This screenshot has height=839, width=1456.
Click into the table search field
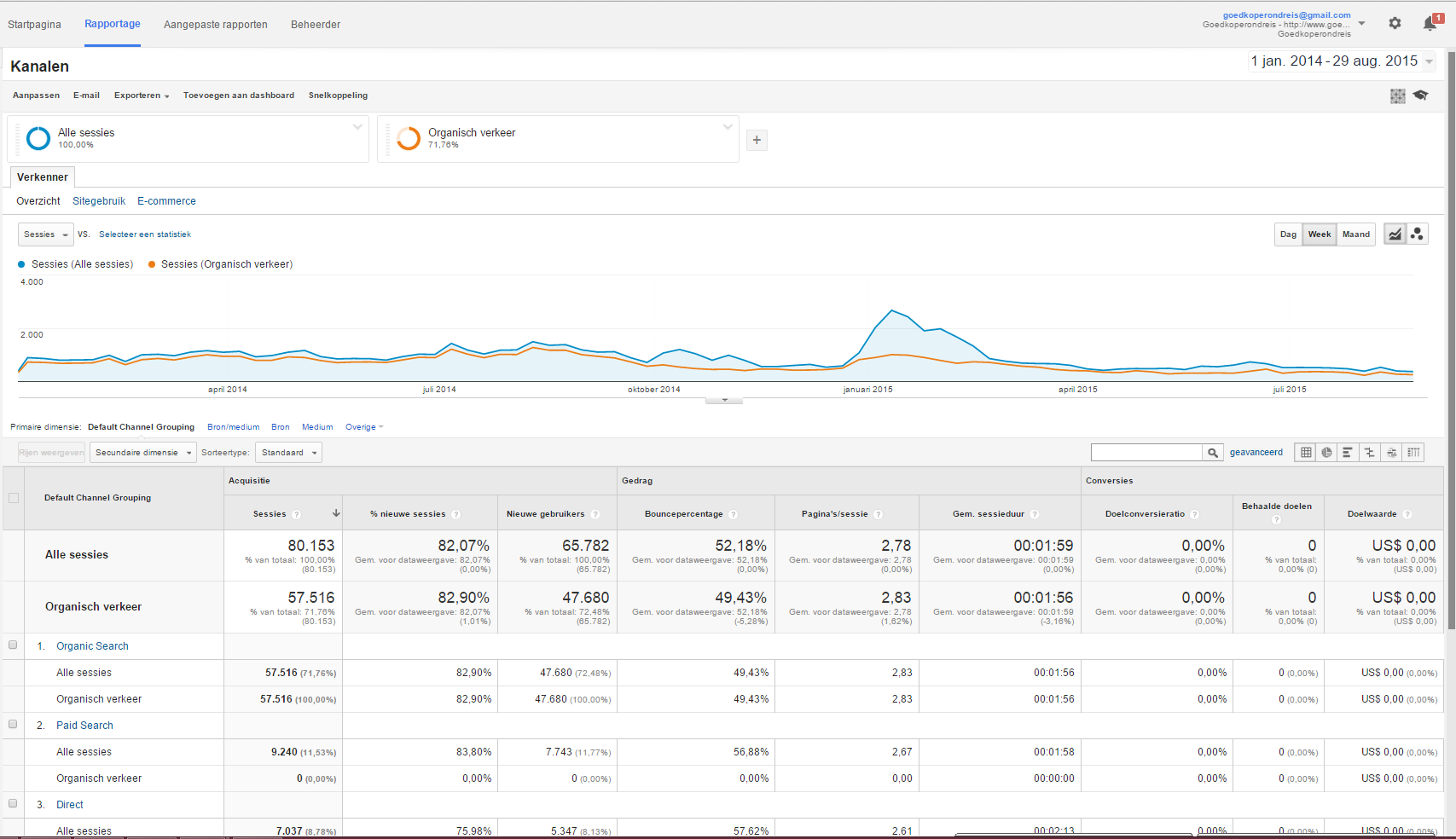tap(1146, 453)
